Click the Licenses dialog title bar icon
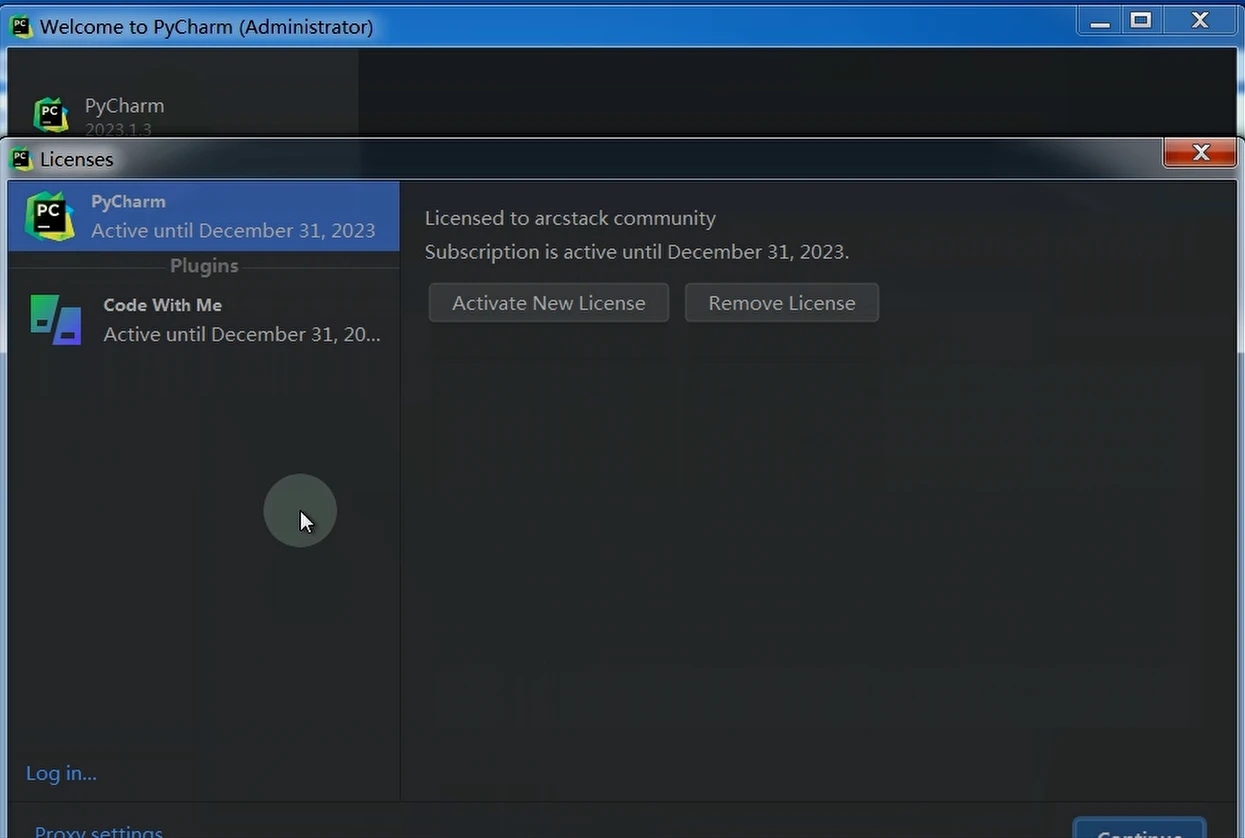The image size is (1245, 838). pyautogui.click(x=20, y=158)
